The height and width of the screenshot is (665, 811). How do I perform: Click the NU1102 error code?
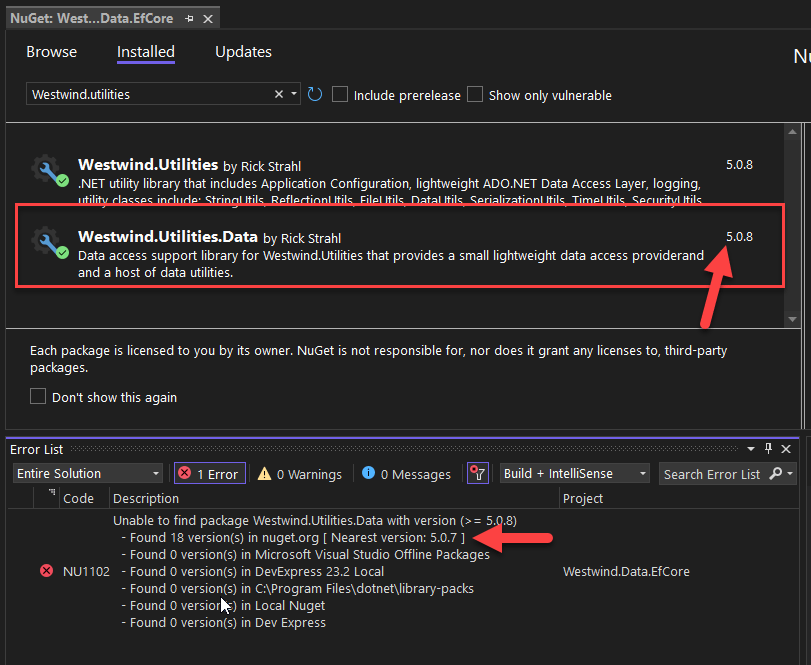(86, 571)
